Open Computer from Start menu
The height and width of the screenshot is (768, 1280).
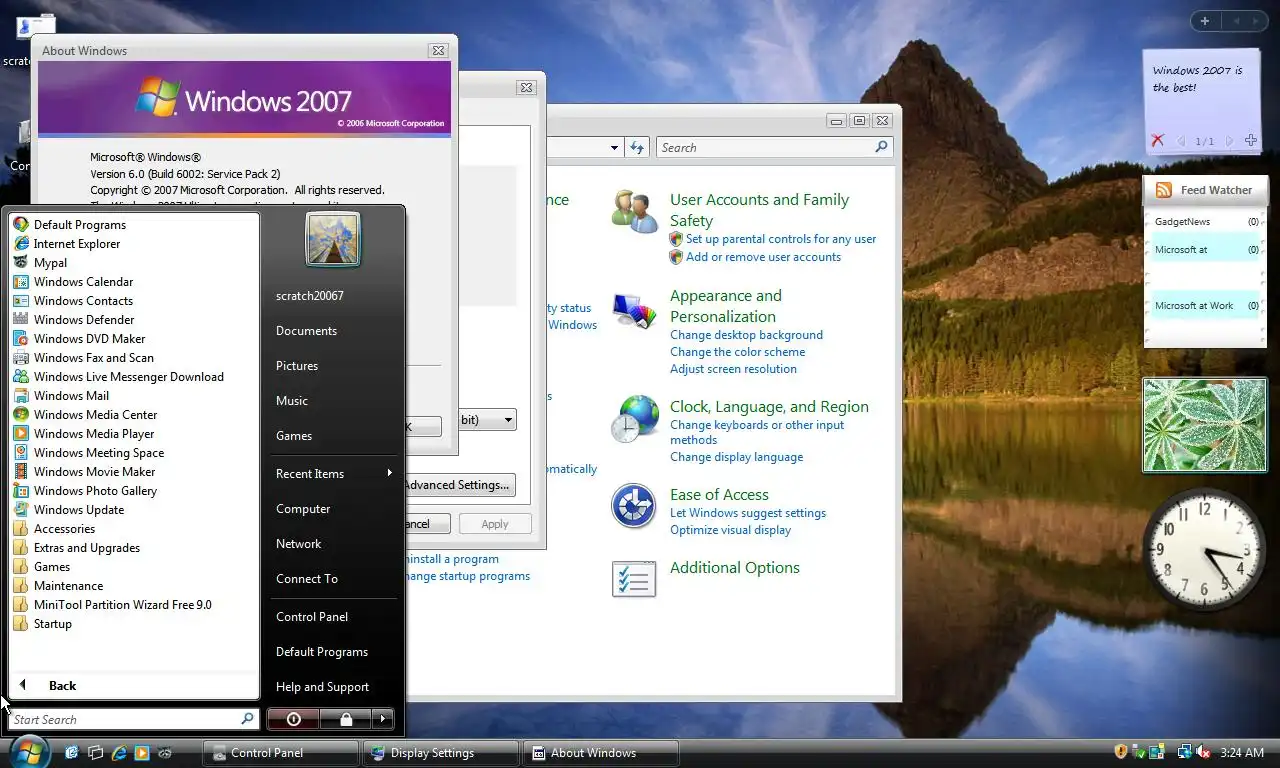[303, 509]
